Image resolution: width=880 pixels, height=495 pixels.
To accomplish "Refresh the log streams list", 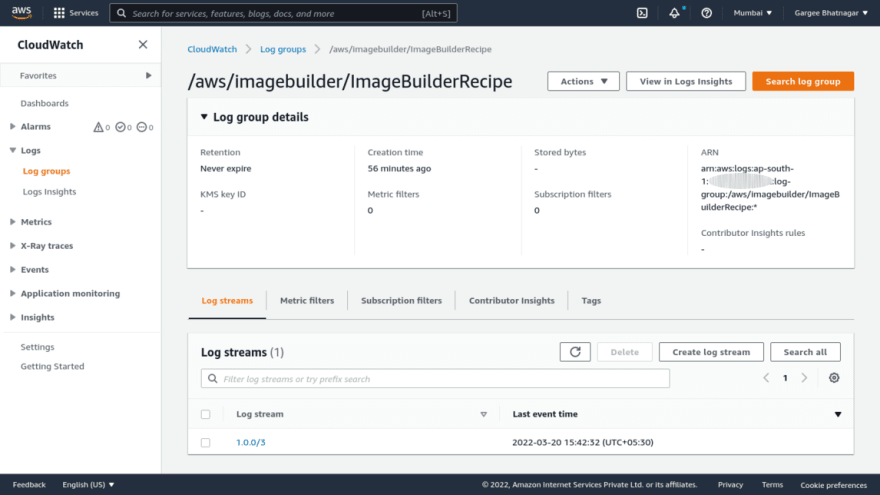I will [575, 352].
